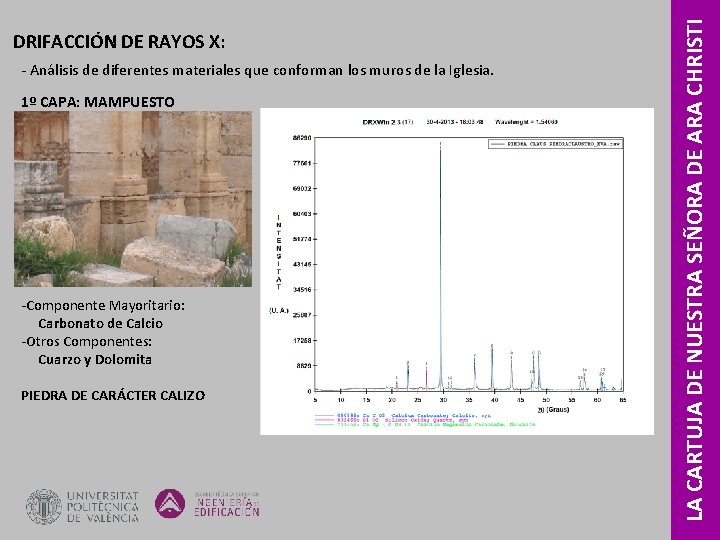Click the X-ray diffraction chart image

[x=457, y=271]
